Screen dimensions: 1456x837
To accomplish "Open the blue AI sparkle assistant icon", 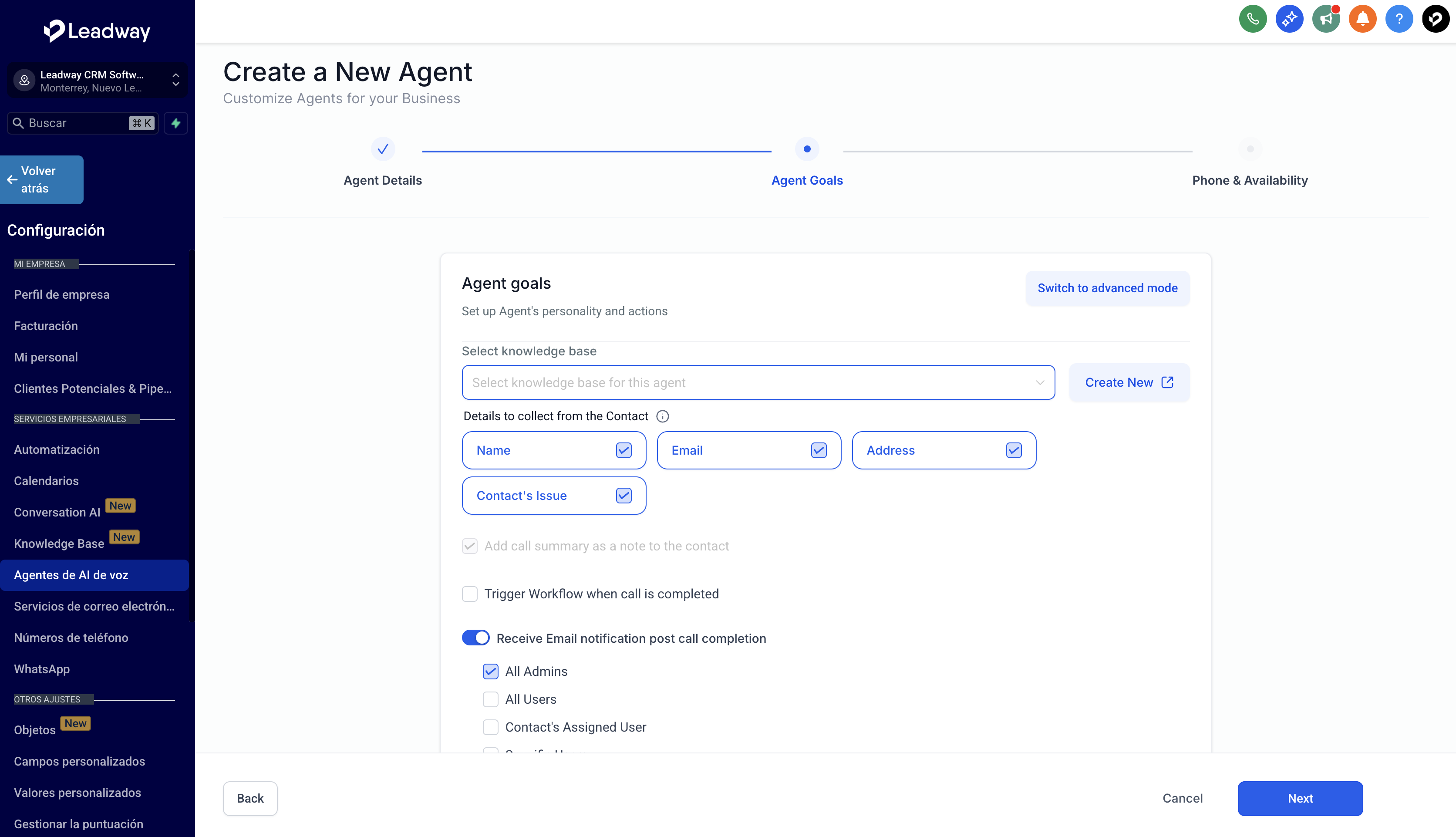I will click(x=1289, y=19).
